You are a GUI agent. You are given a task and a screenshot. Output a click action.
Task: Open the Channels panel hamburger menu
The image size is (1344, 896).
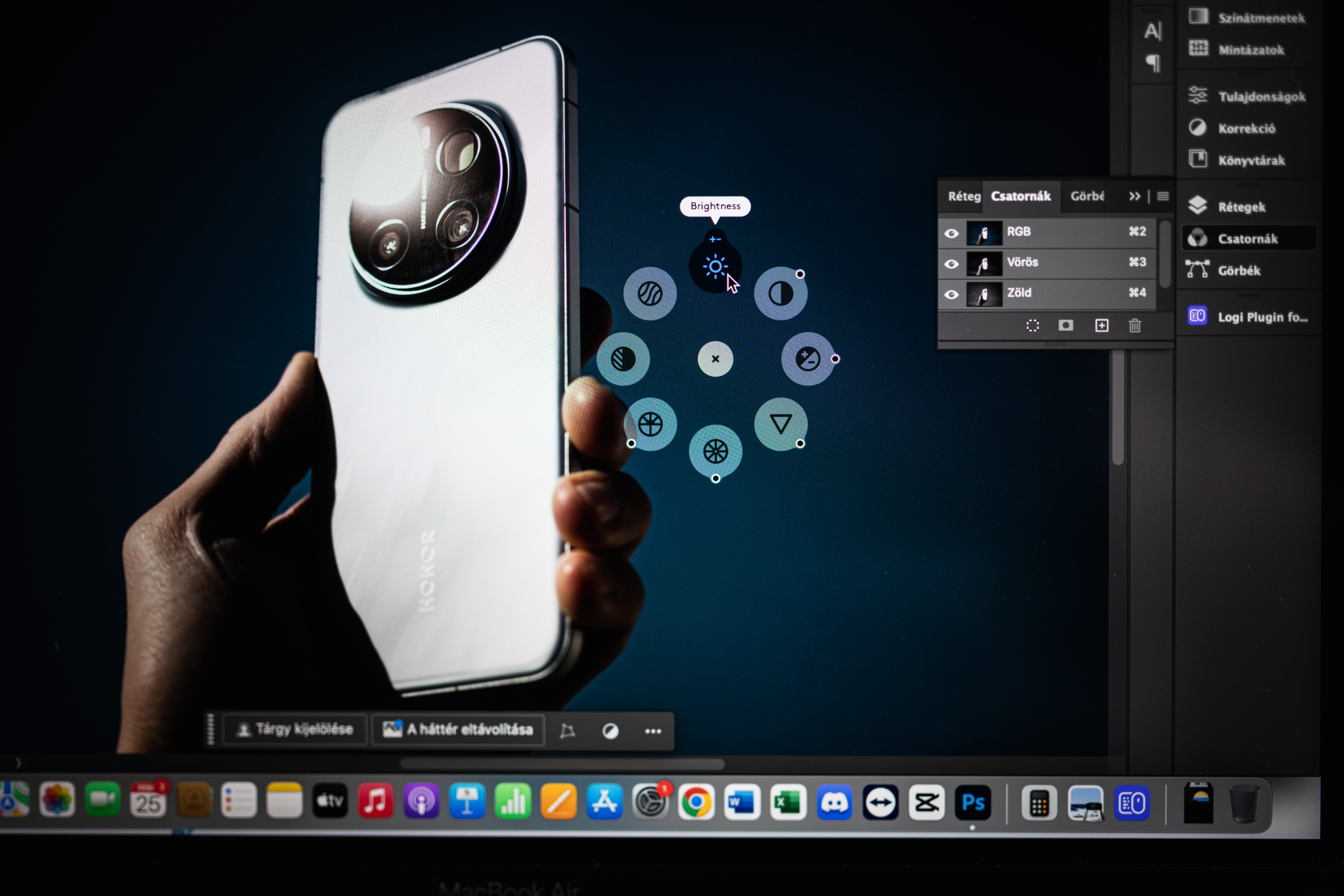[x=1162, y=197]
